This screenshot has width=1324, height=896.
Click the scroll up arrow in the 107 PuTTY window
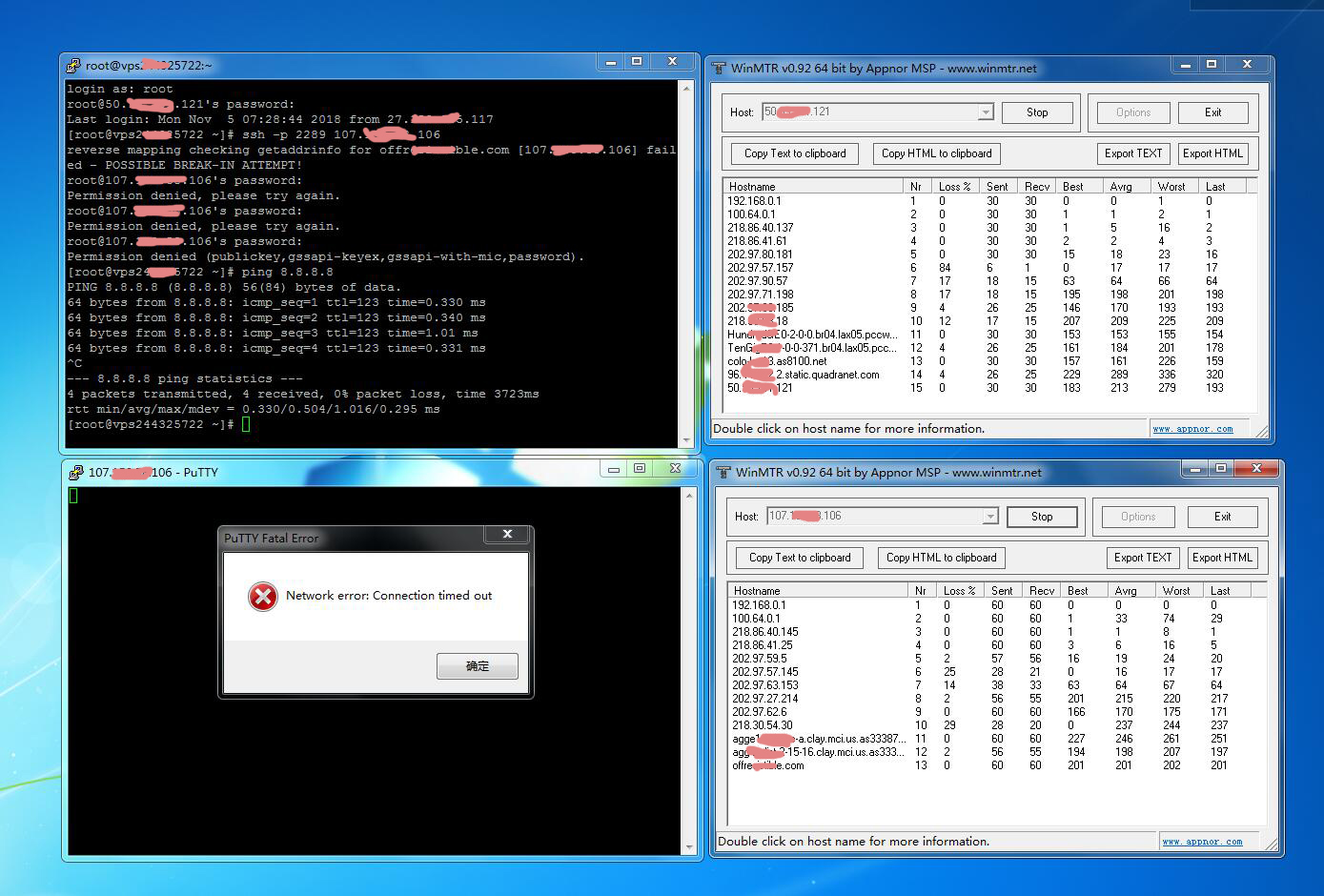tap(690, 495)
